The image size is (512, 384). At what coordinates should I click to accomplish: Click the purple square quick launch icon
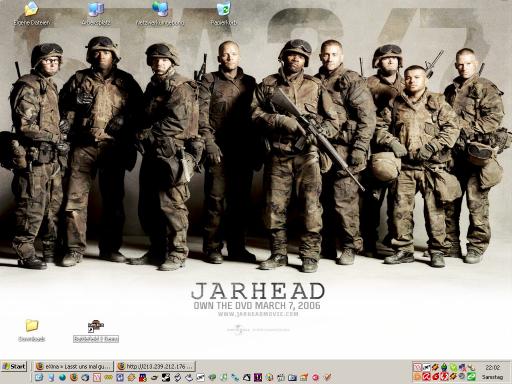(258, 377)
